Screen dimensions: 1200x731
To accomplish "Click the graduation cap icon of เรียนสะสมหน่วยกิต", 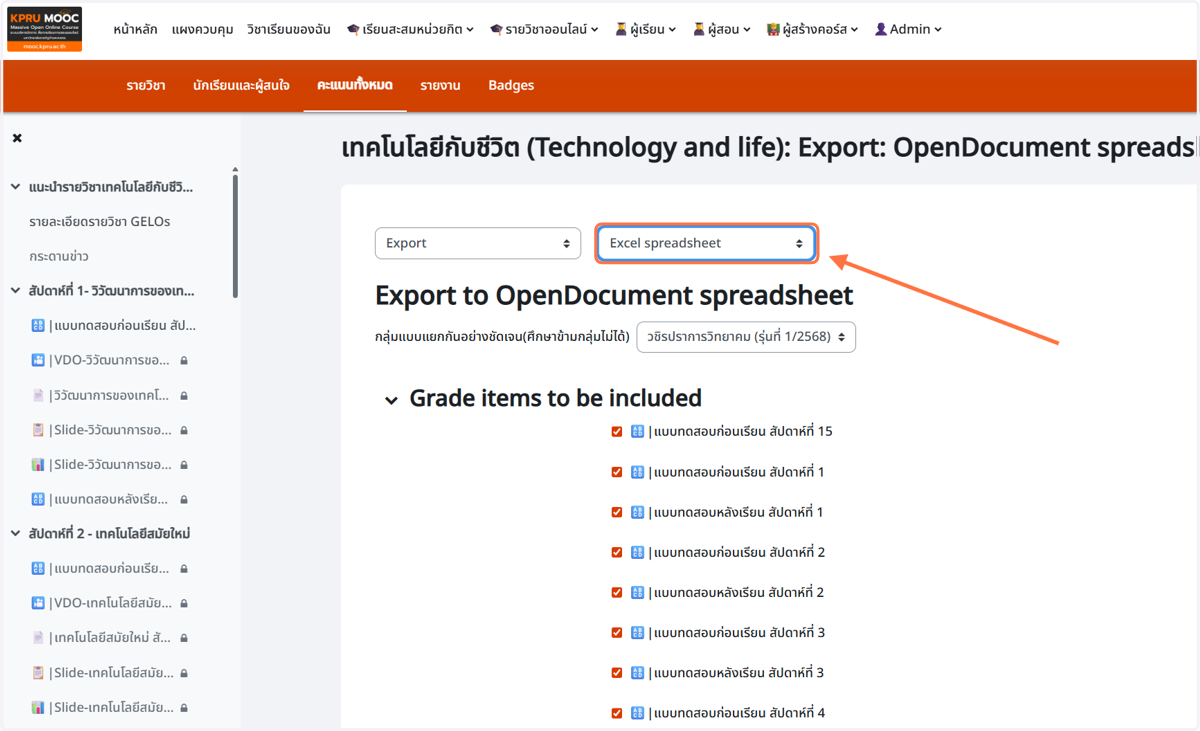I will tap(353, 30).
